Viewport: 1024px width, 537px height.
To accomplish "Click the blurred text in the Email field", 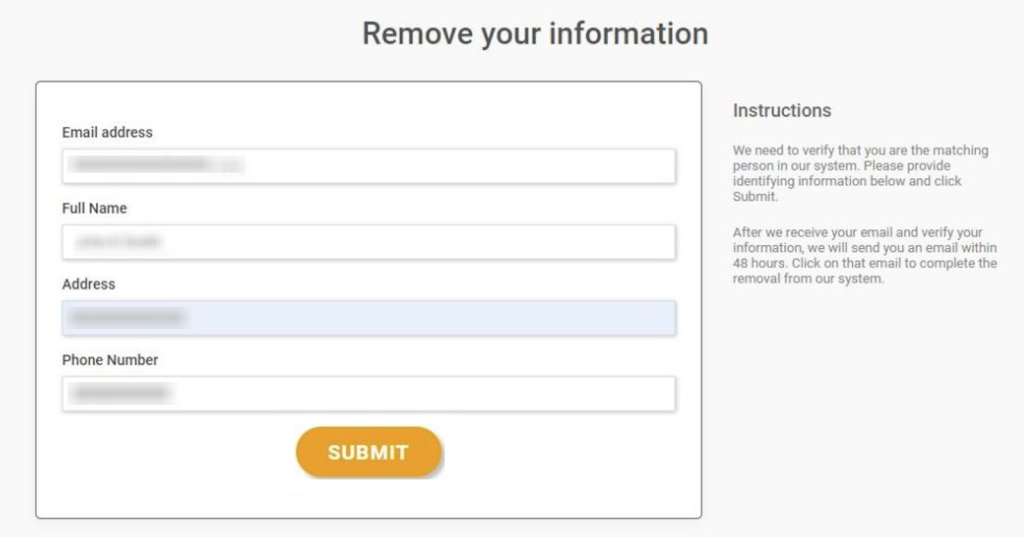I will [155, 164].
